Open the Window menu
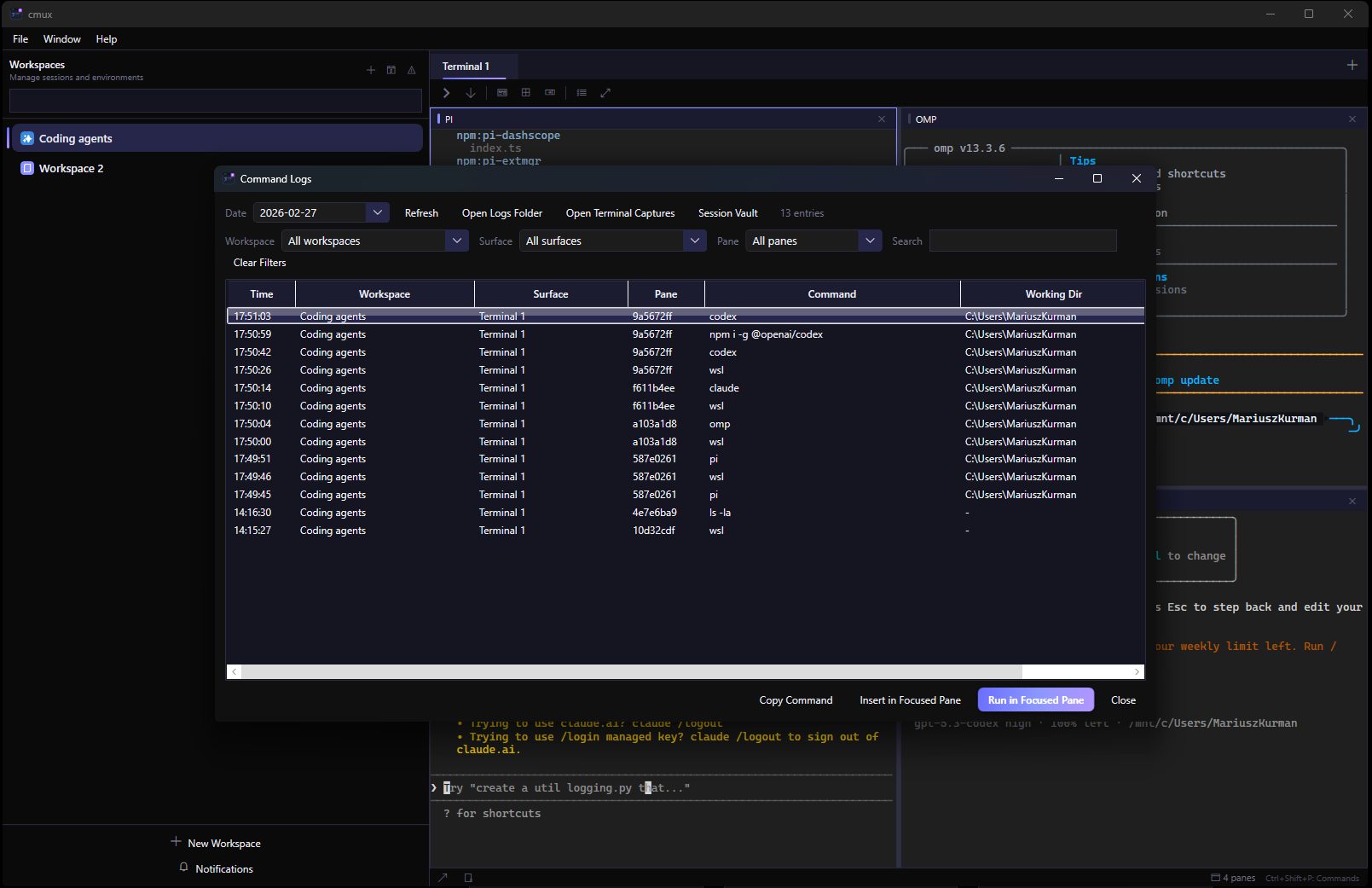This screenshot has height=888, width=1372. click(x=62, y=39)
